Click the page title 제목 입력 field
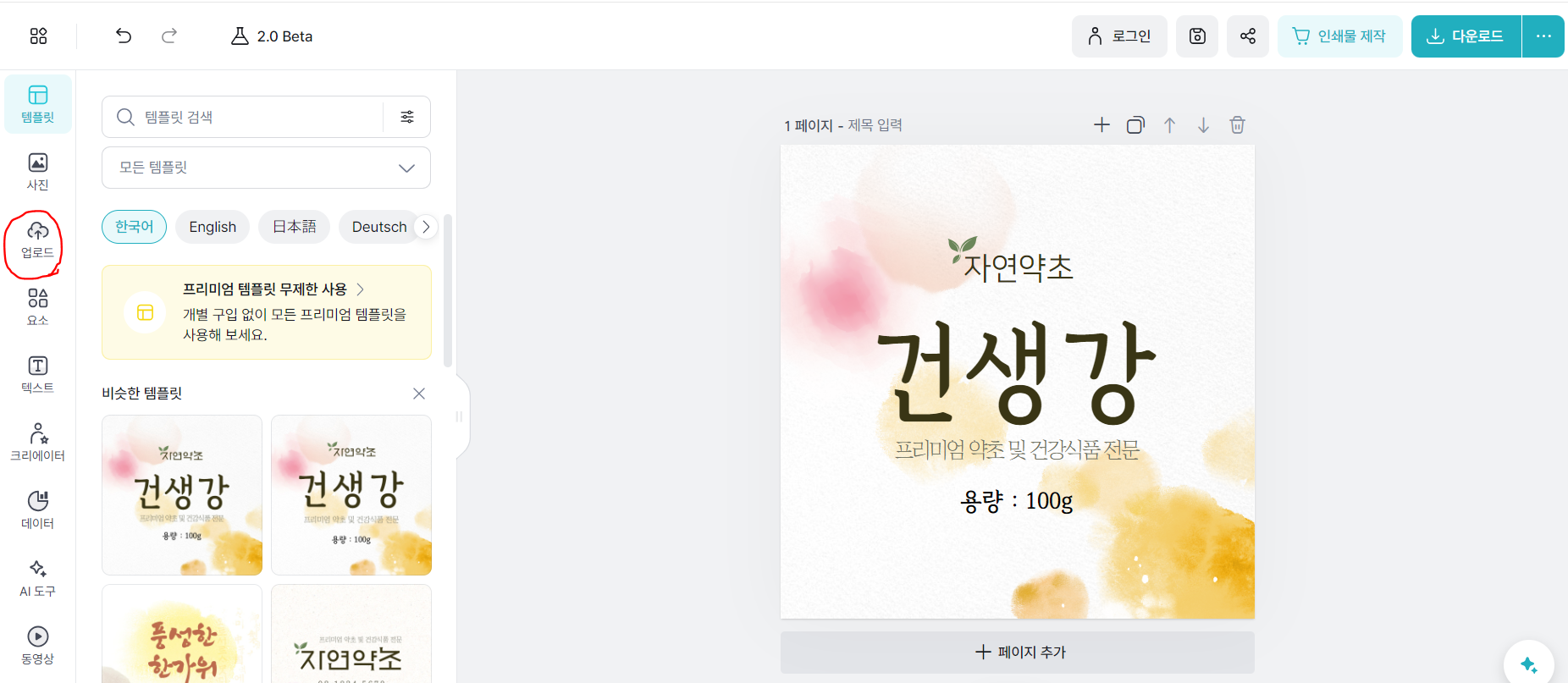Image resolution: width=1568 pixels, height=683 pixels. (x=875, y=125)
